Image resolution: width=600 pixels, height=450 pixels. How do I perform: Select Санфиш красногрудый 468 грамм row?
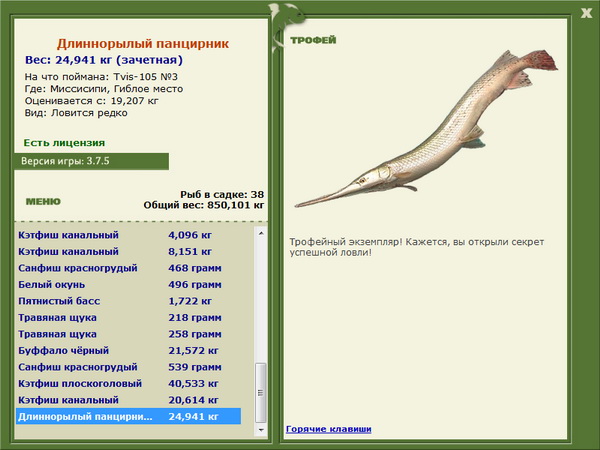[129, 268]
